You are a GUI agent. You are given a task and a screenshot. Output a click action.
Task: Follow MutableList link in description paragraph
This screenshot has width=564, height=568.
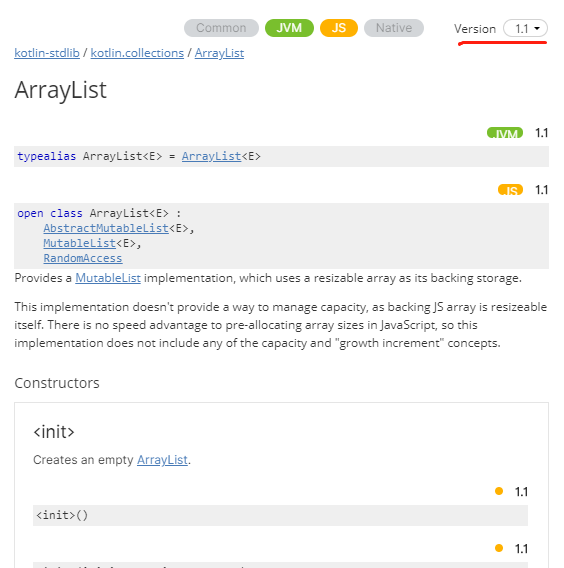(108, 278)
